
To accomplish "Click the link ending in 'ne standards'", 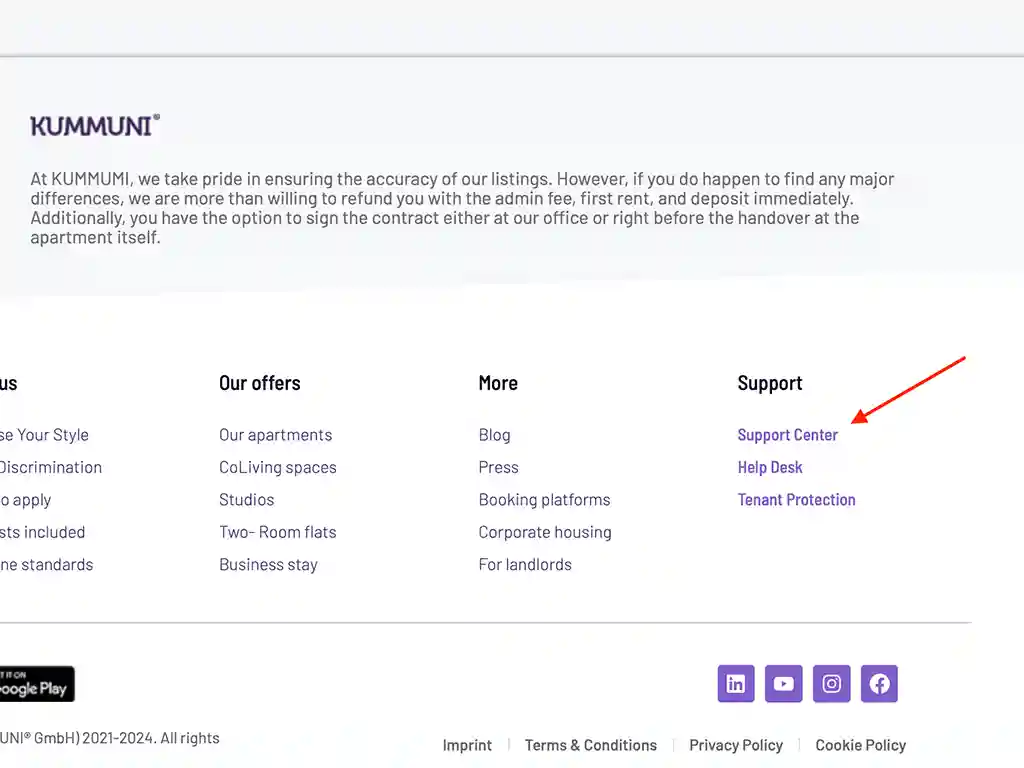I will point(46,564).
